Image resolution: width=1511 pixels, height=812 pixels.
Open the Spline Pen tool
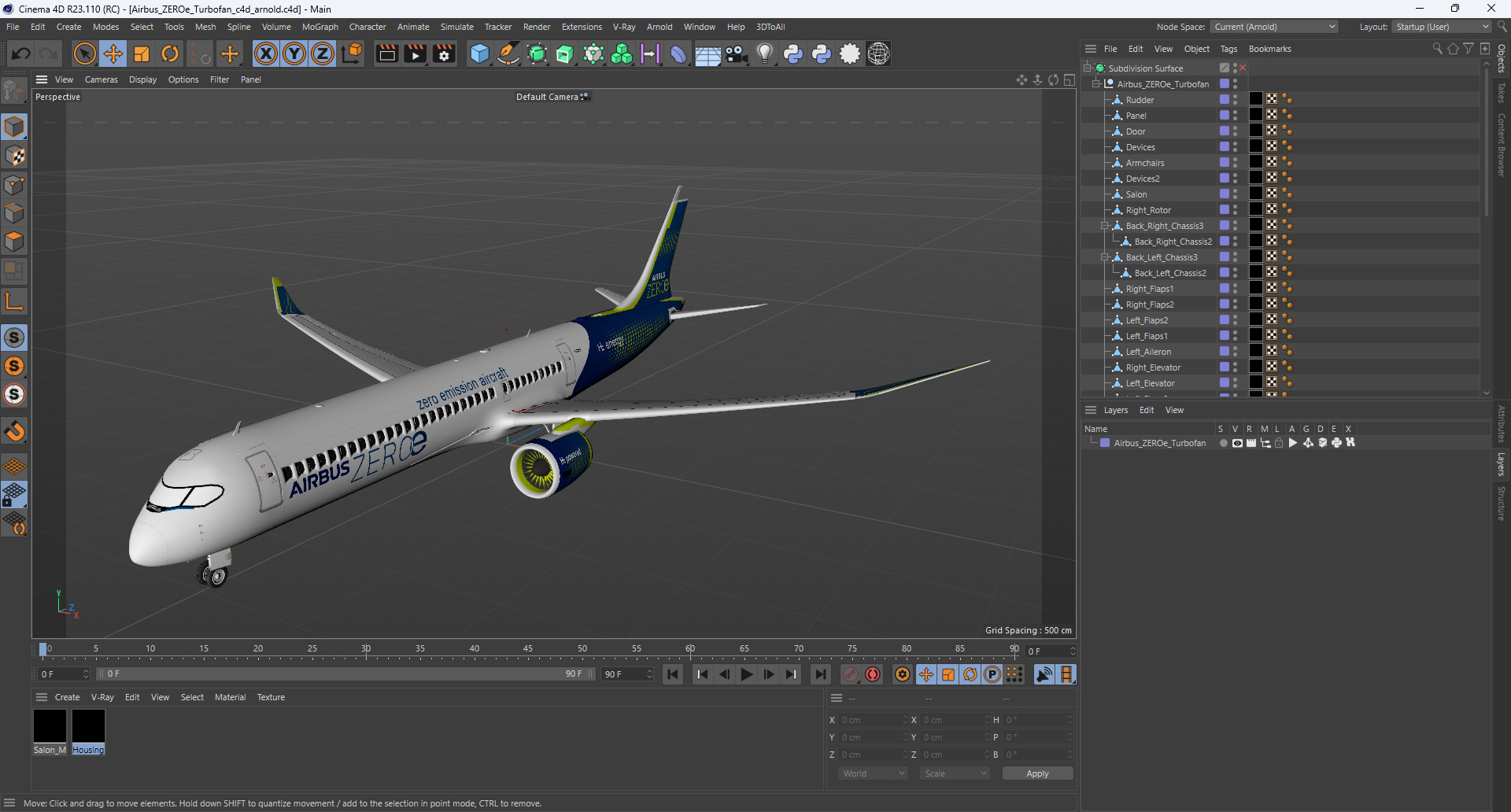click(508, 54)
